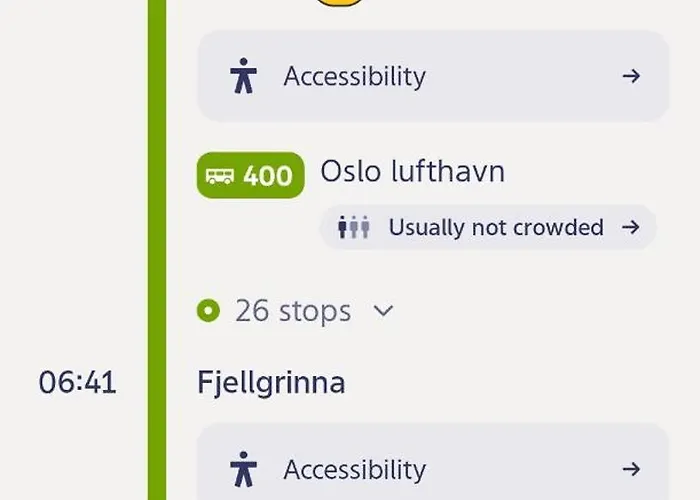The width and height of the screenshot is (700, 500).
Task: Open the Usually not crowded text label
Action: (496, 227)
